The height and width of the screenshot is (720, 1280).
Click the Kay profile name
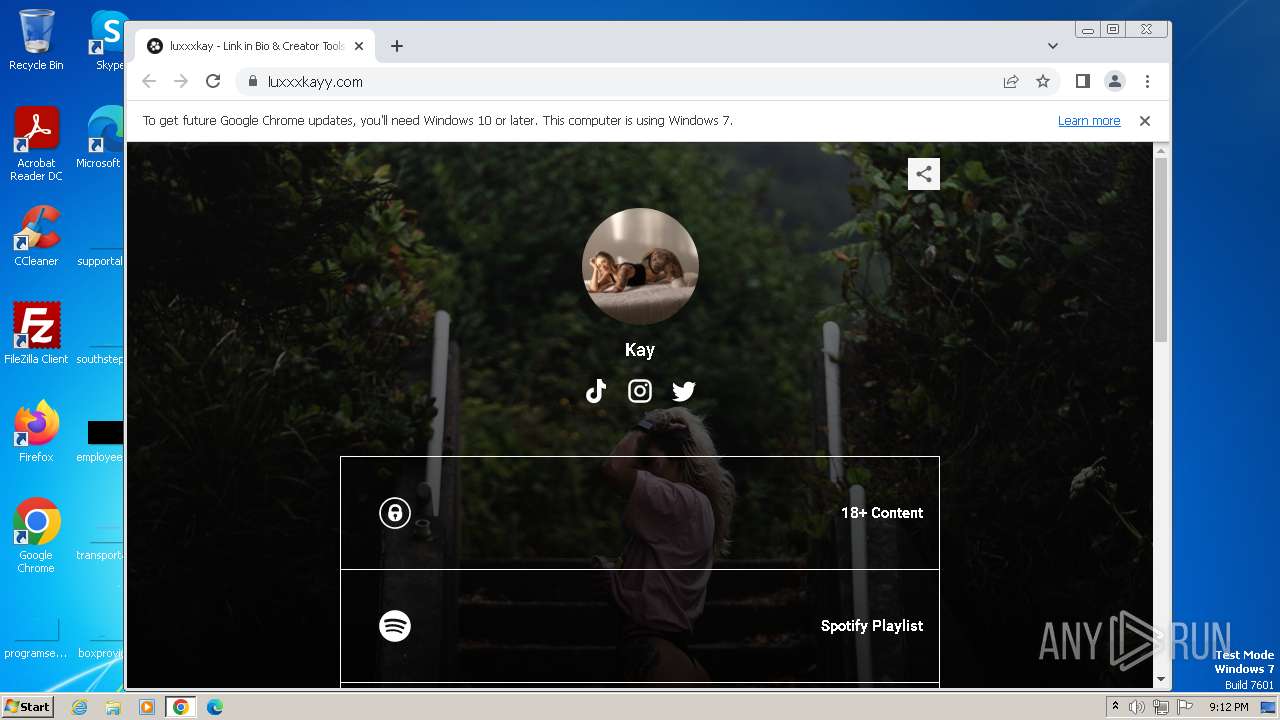(x=640, y=350)
